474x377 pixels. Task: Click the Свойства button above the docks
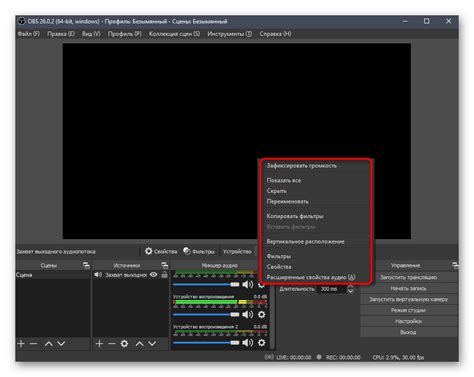161,251
